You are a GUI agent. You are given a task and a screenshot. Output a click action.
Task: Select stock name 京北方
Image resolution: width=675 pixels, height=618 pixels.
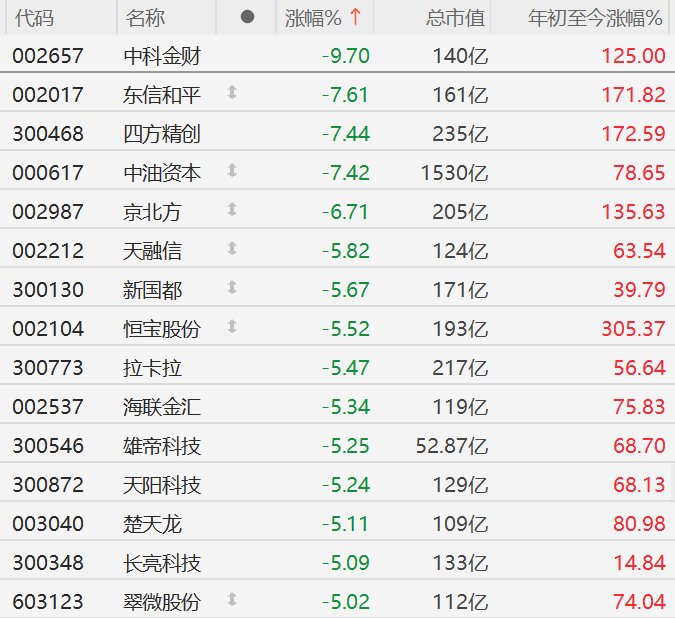(x=152, y=212)
